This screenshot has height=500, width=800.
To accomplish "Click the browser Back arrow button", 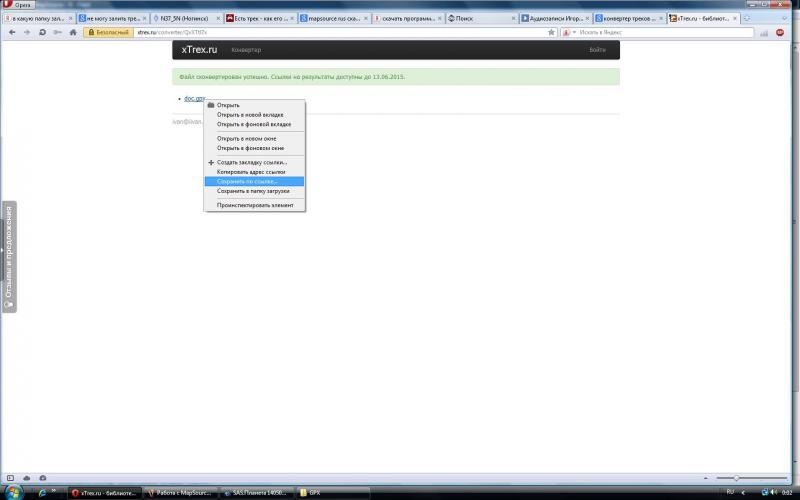I will pyautogui.click(x=12, y=32).
